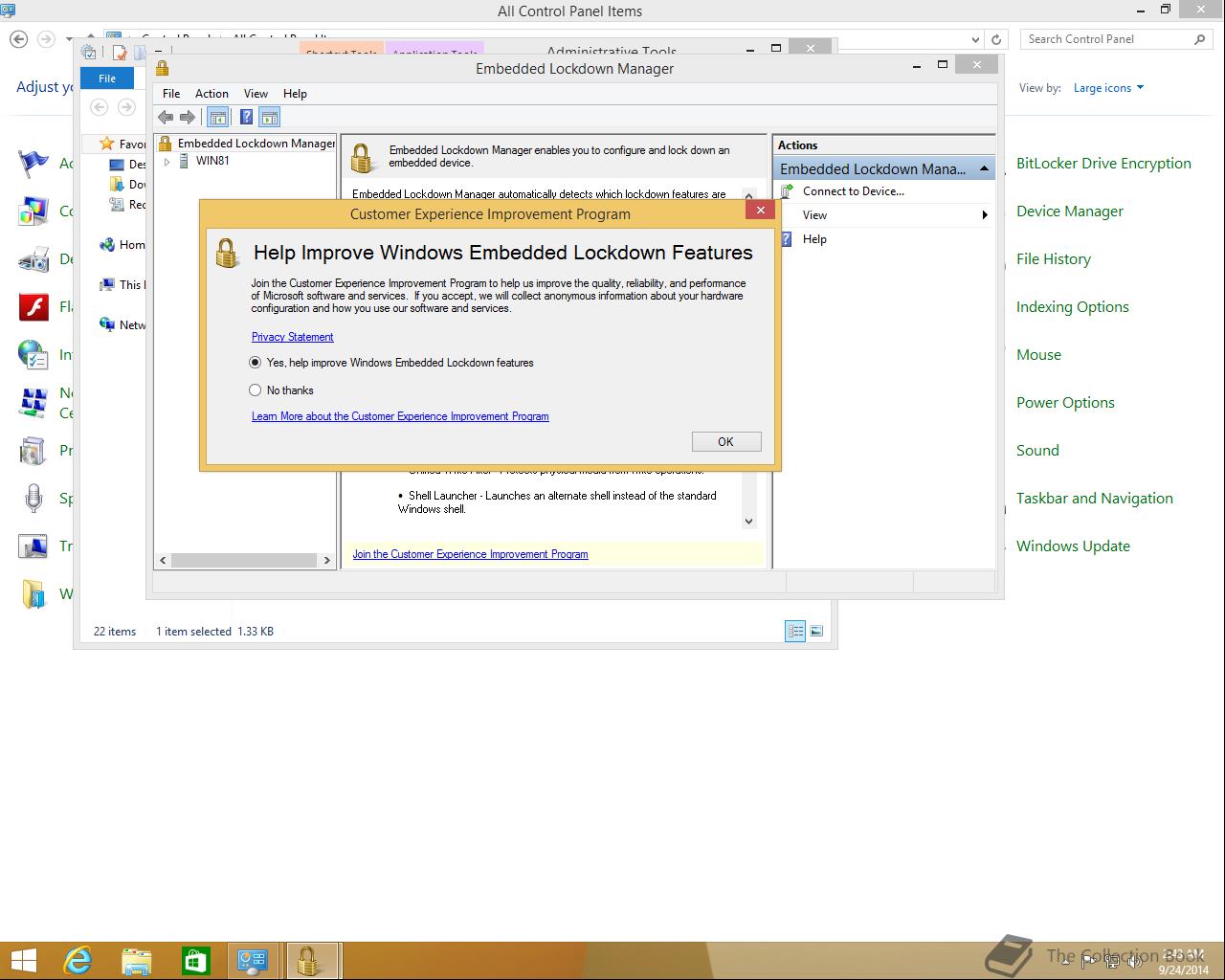
Task: Select the WIN81 device node
Action: click(x=212, y=161)
